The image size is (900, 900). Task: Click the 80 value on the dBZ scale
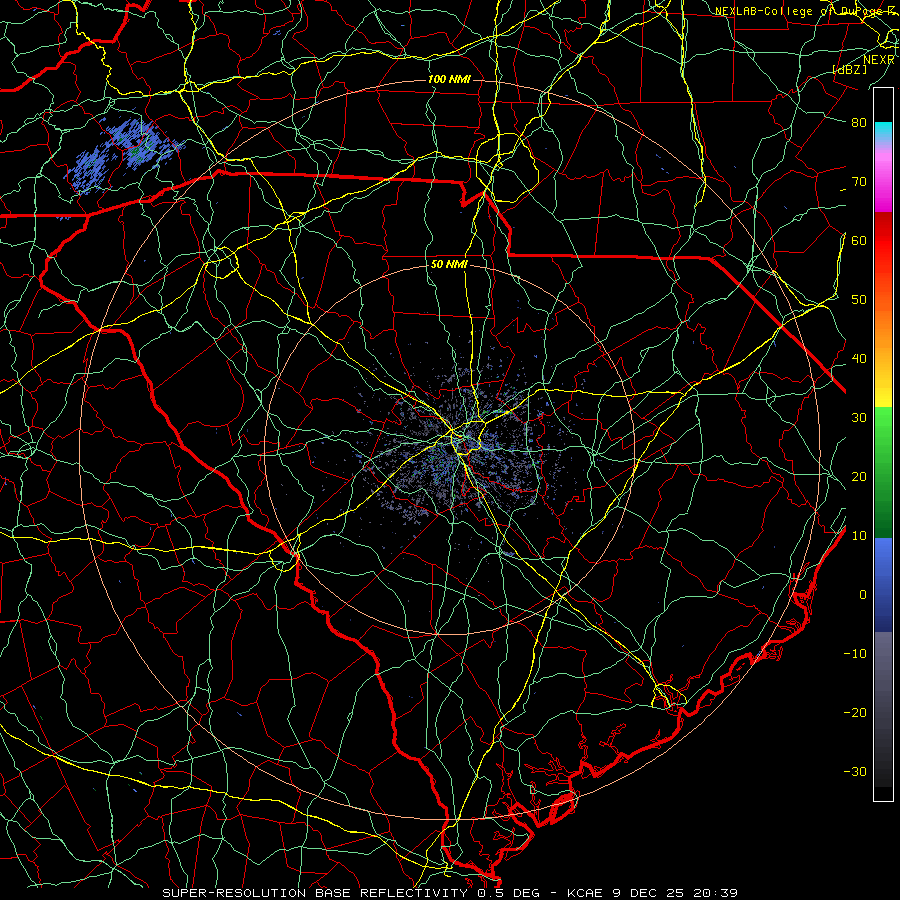pyautogui.click(x=859, y=122)
